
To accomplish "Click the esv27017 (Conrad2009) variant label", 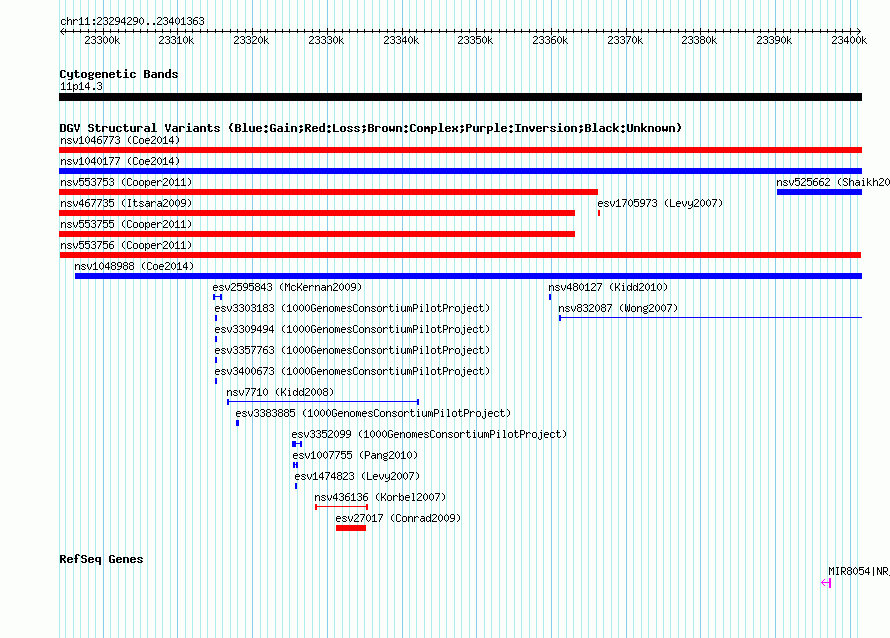I will pyautogui.click(x=398, y=518).
